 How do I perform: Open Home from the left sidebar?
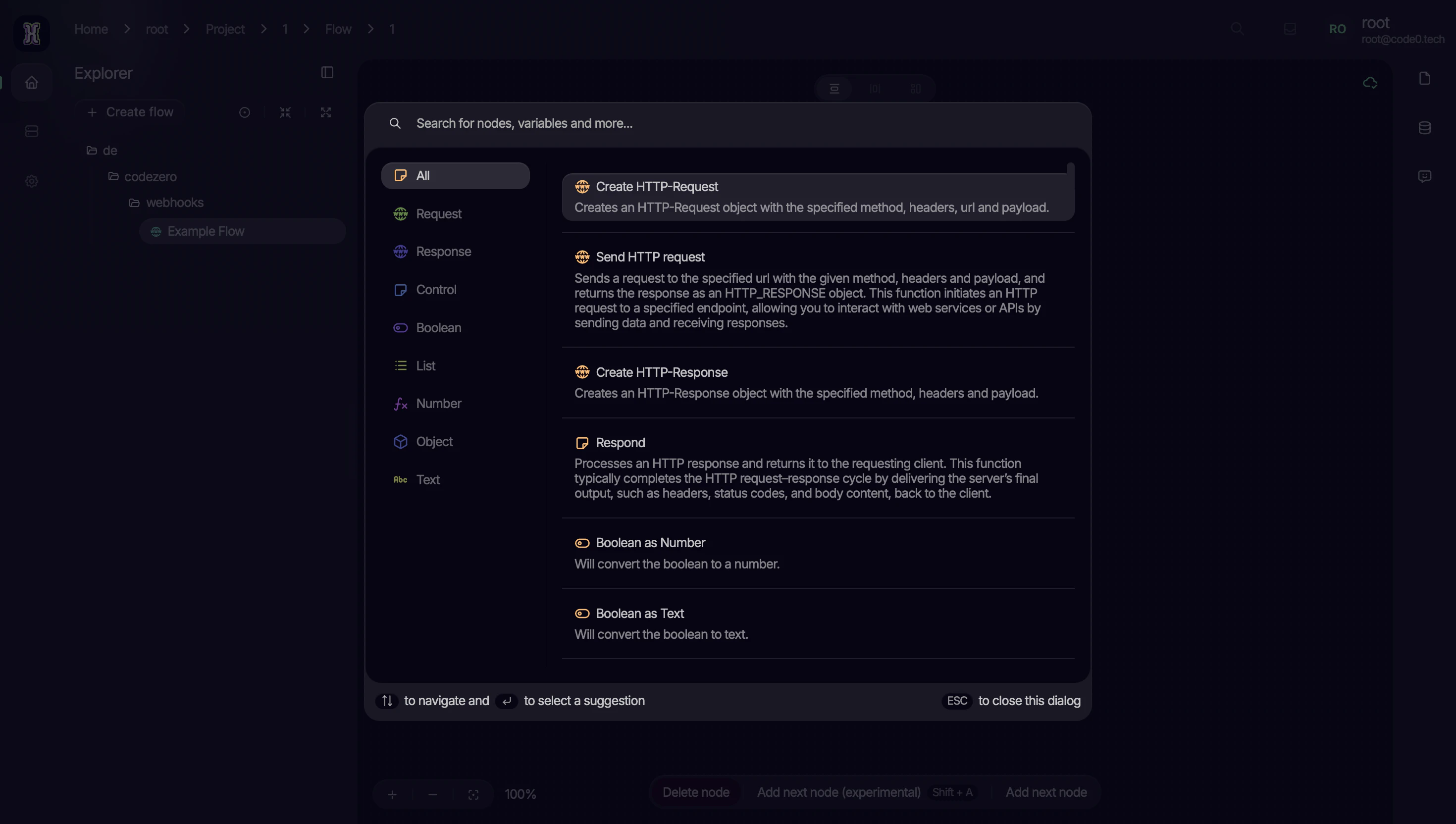point(31,82)
